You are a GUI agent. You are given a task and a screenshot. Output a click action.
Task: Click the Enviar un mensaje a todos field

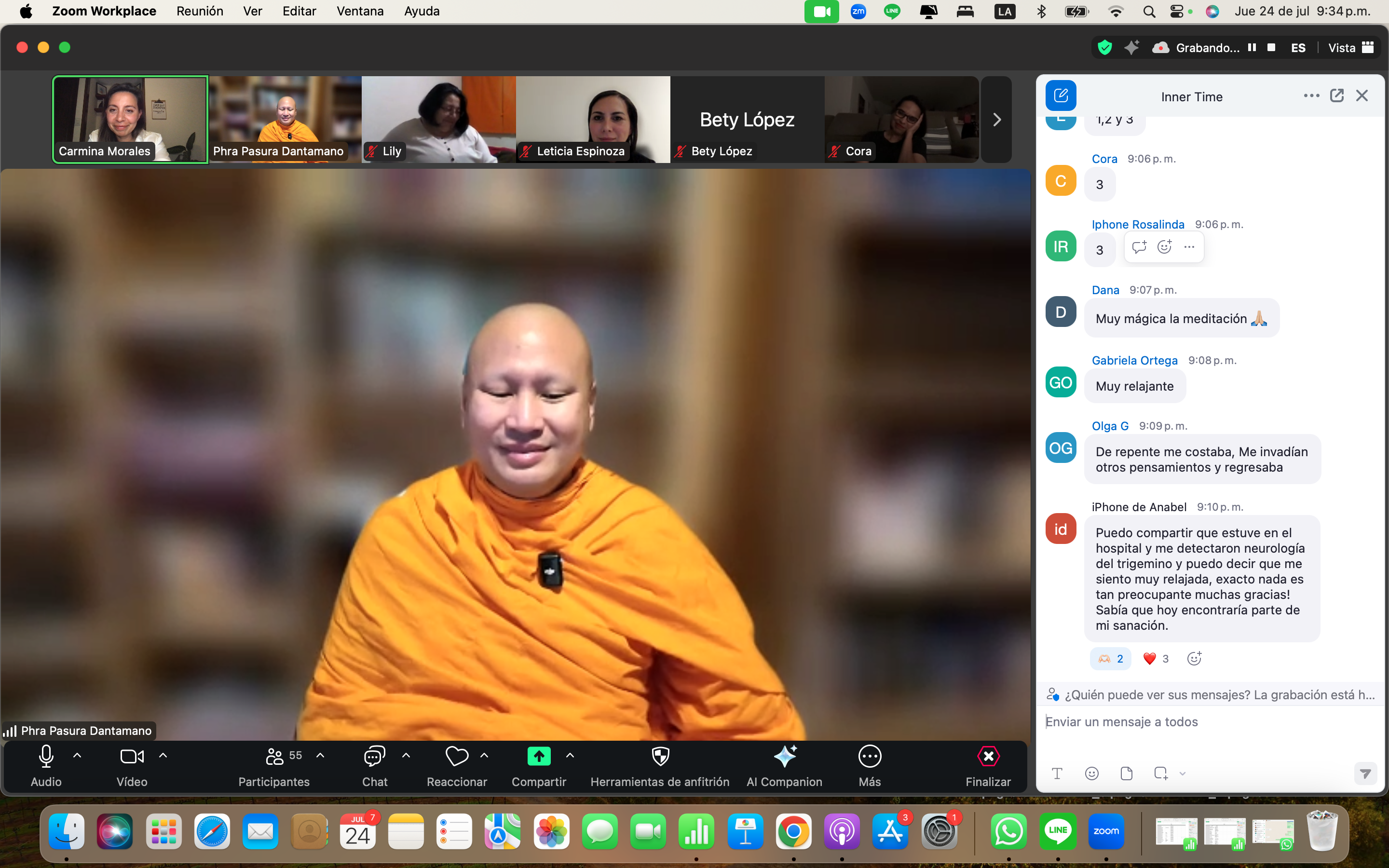click(x=1211, y=722)
